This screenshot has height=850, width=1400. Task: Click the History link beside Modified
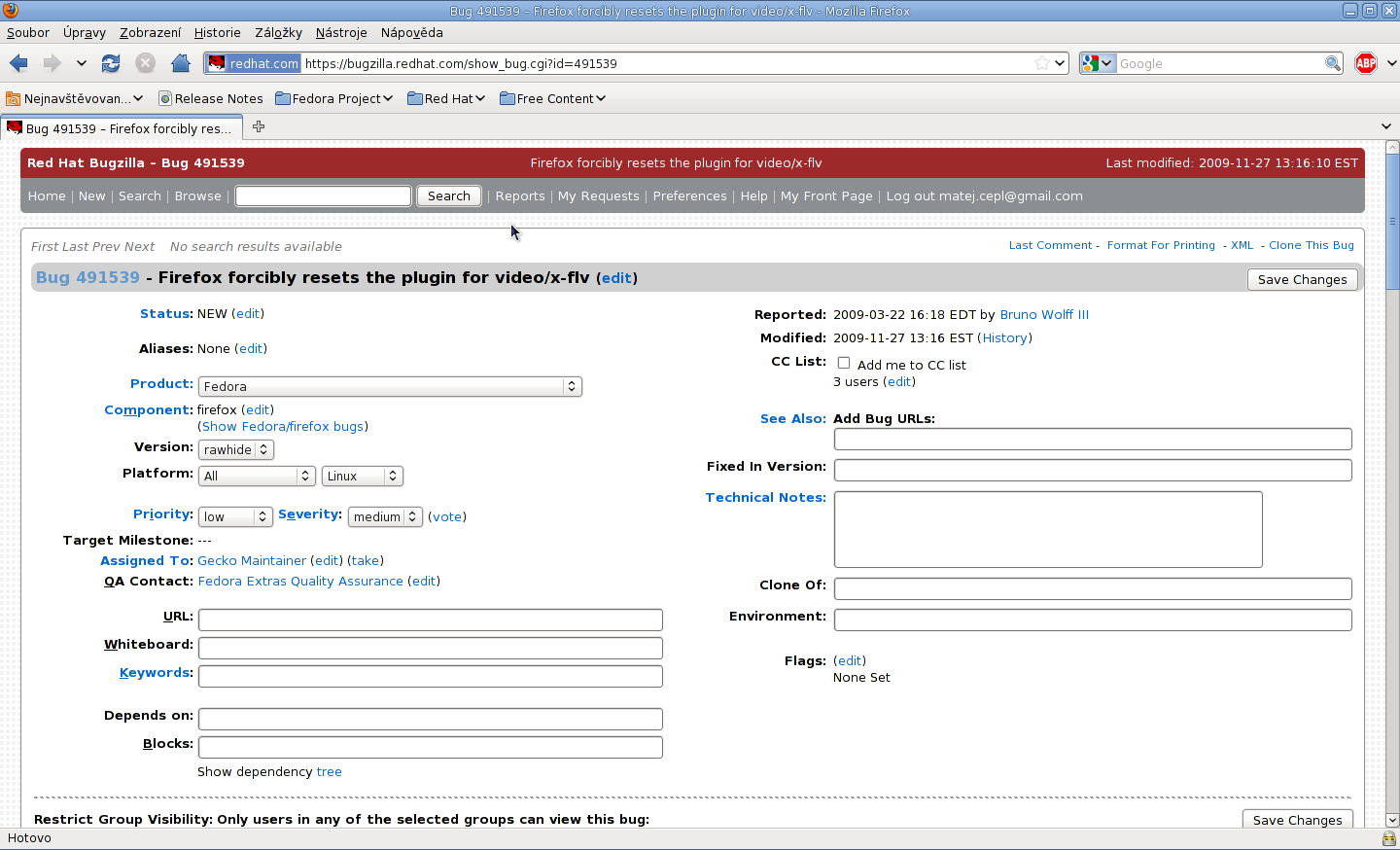[1004, 337]
